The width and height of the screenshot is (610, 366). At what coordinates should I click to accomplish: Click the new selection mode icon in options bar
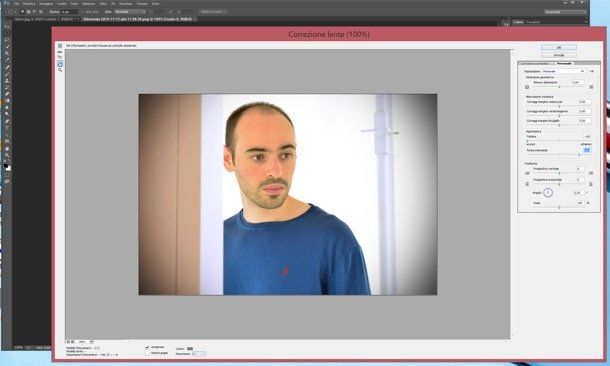tap(22, 12)
